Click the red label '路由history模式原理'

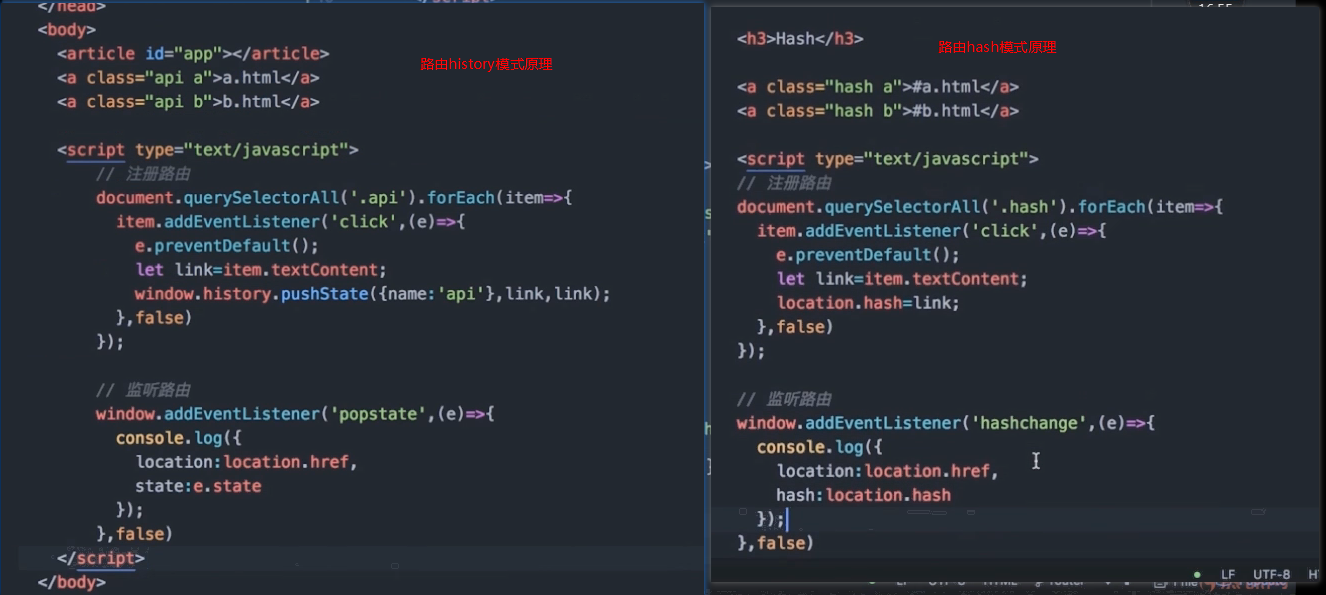pos(486,64)
